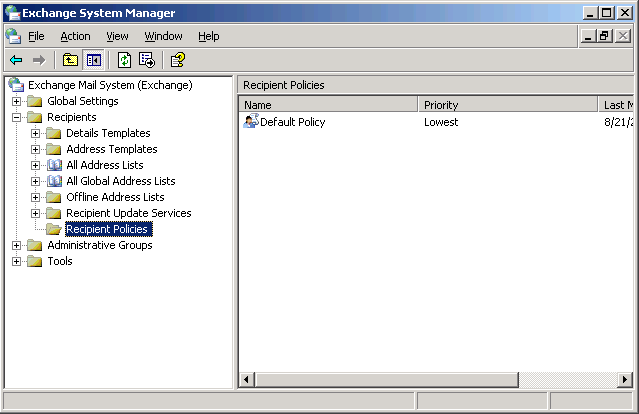Viewport: 639px width, 414px height.
Task: Expand the Global Settings node
Action: coord(16,101)
